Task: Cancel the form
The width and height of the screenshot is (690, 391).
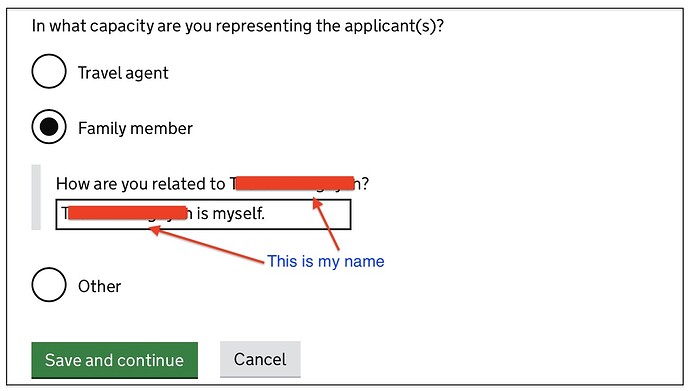Action: (x=260, y=359)
